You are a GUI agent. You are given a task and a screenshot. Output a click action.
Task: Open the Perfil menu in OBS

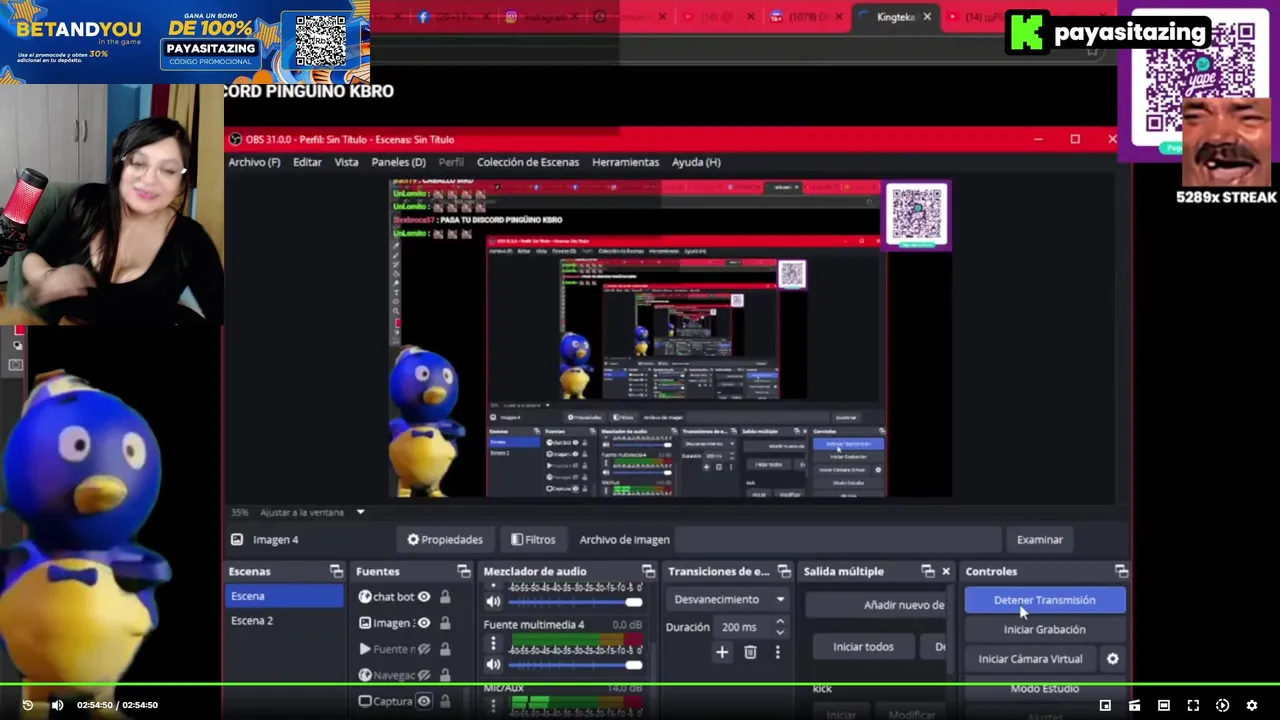coord(451,162)
